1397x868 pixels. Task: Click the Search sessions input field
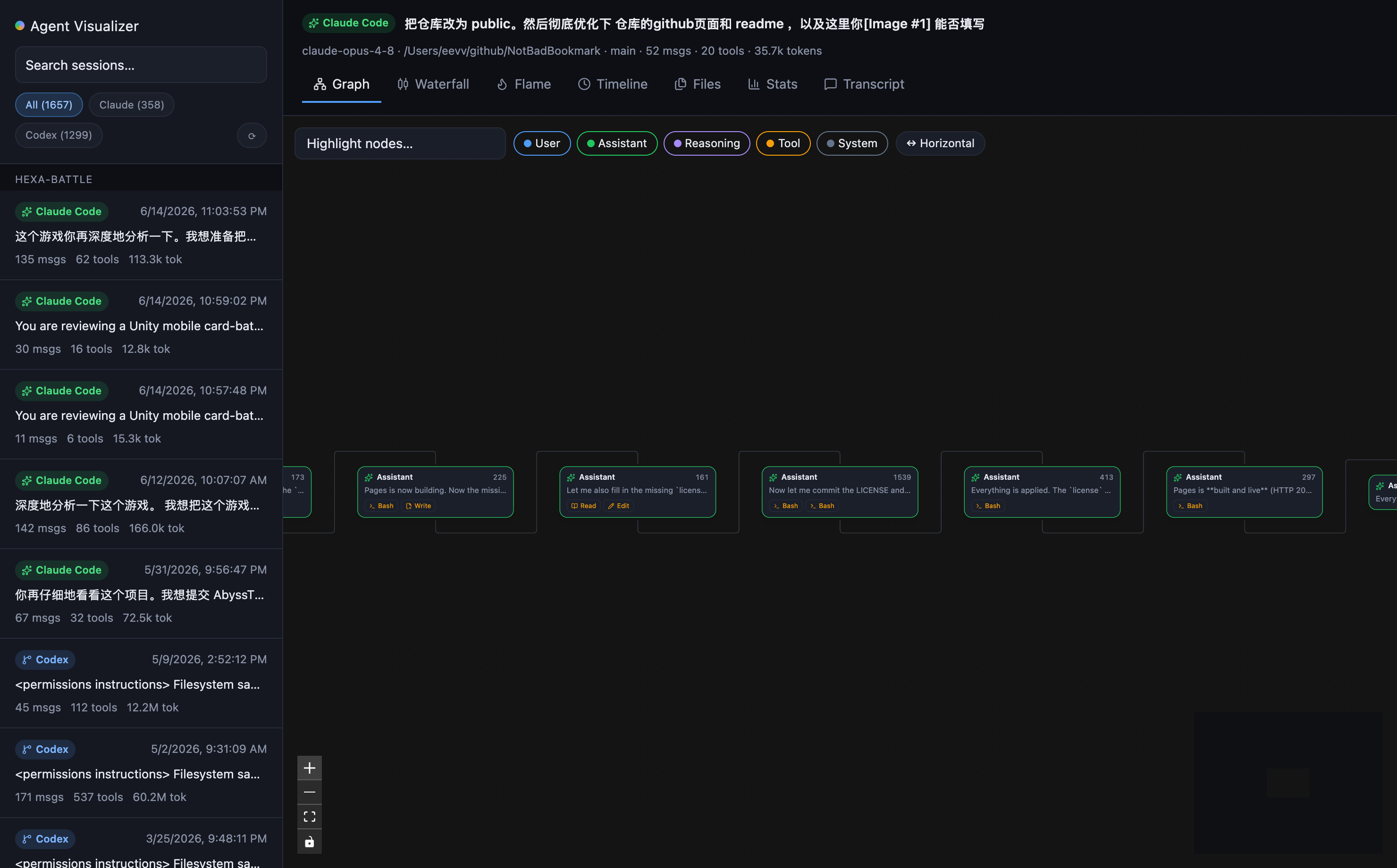coord(141,65)
